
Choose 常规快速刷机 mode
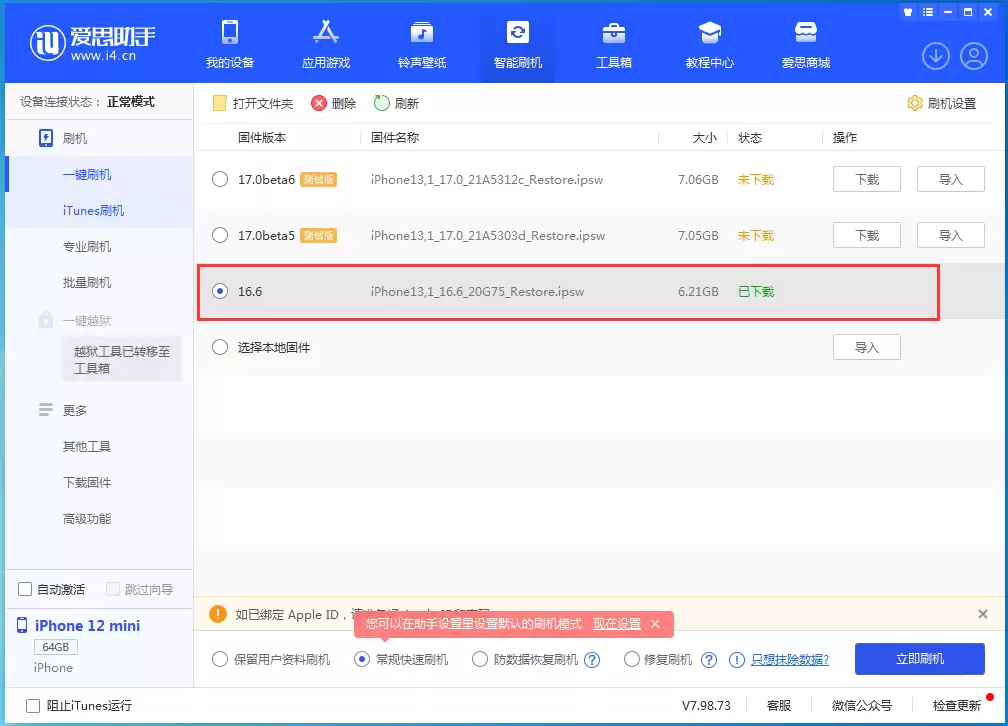tap(362, 659)
